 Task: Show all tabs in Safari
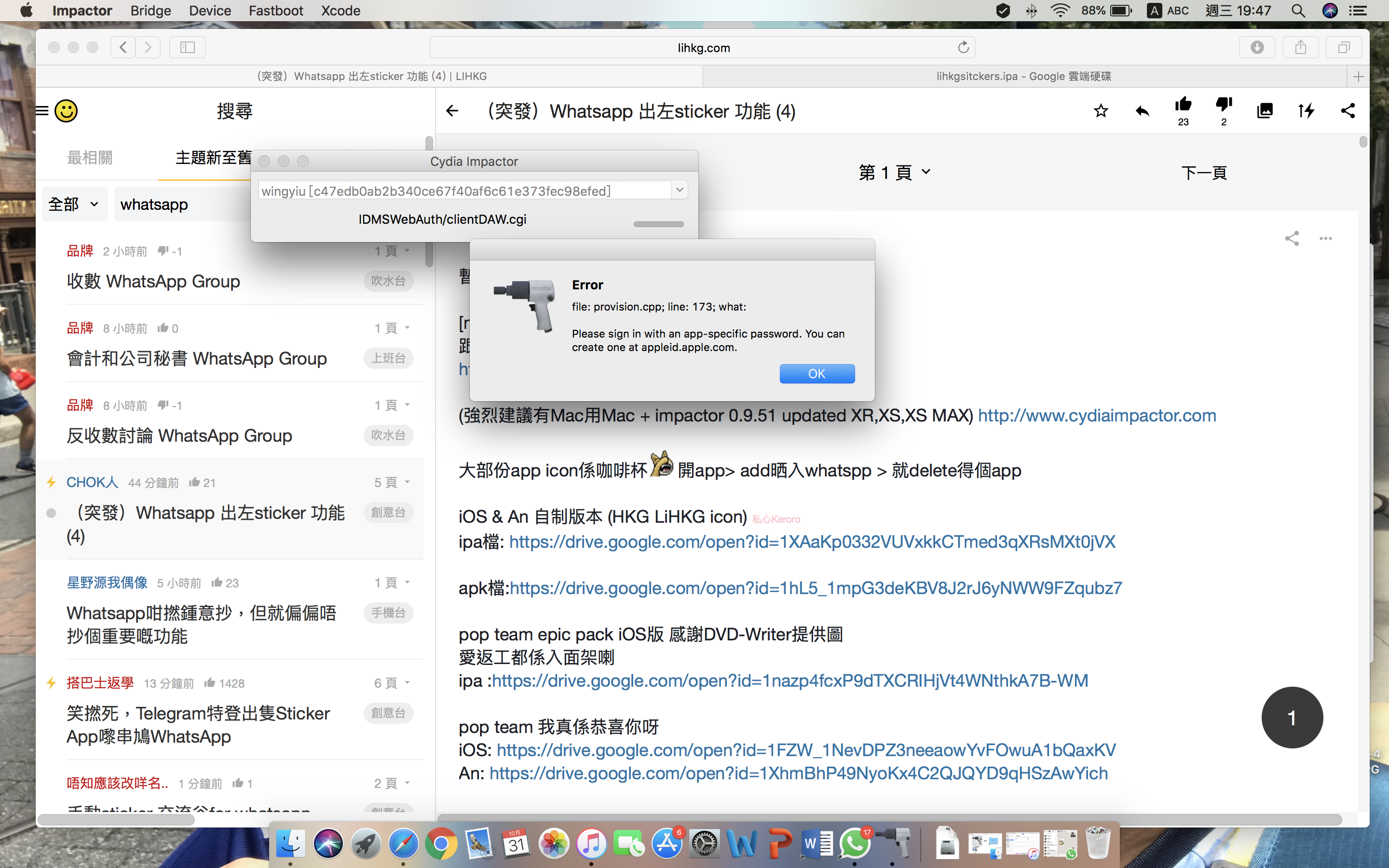click(1344, 47)
